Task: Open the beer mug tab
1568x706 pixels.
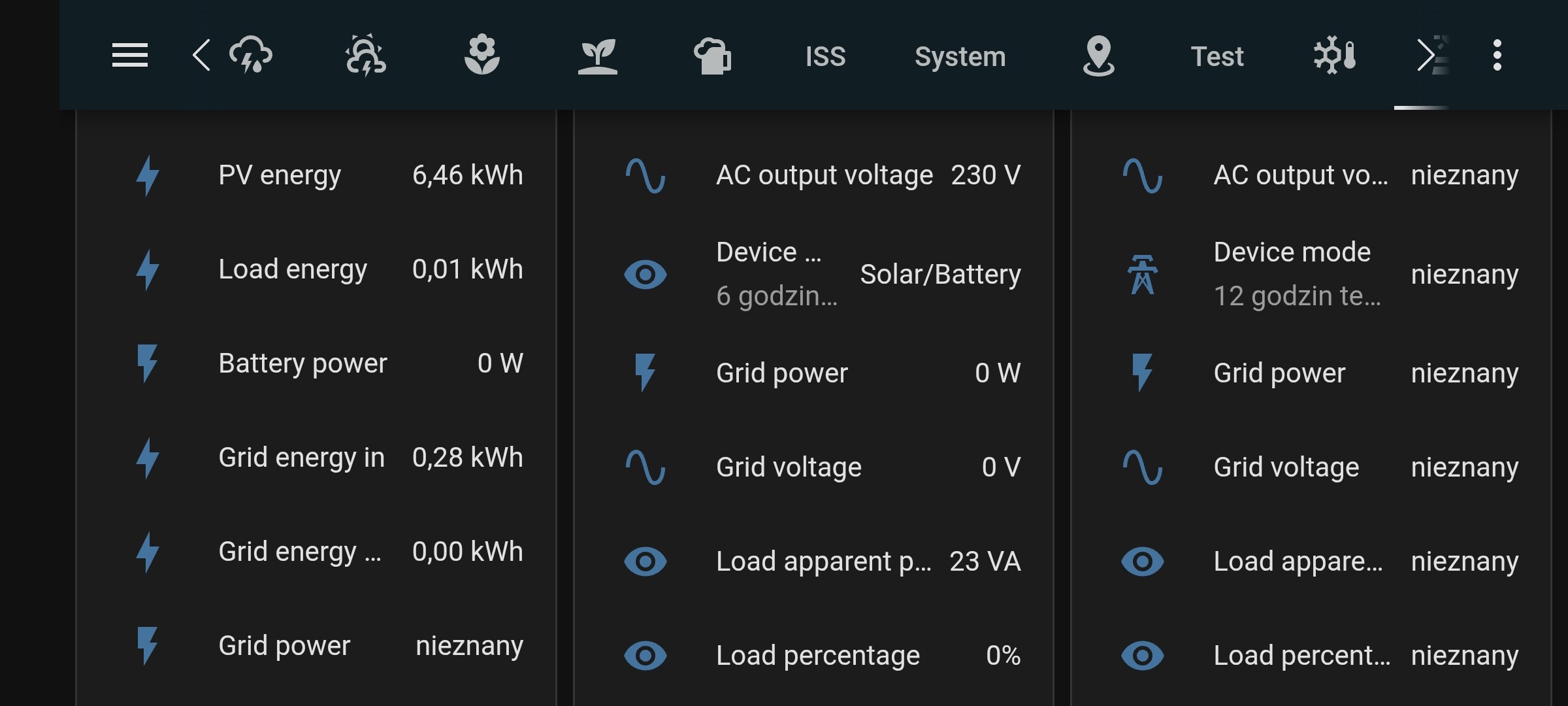Action: coord(712,56)
